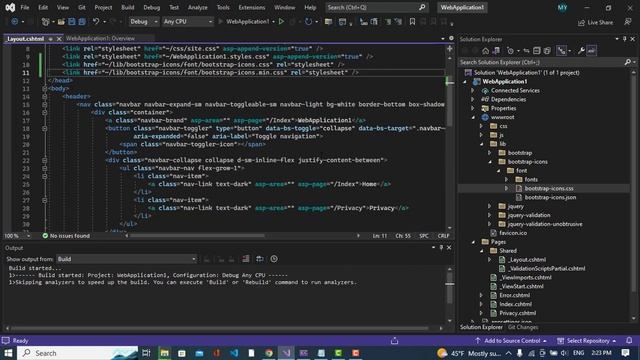Click the Windows Start button
Viewport: 640px width, 360px height.
pyautogui.click(x=8, y=353)
